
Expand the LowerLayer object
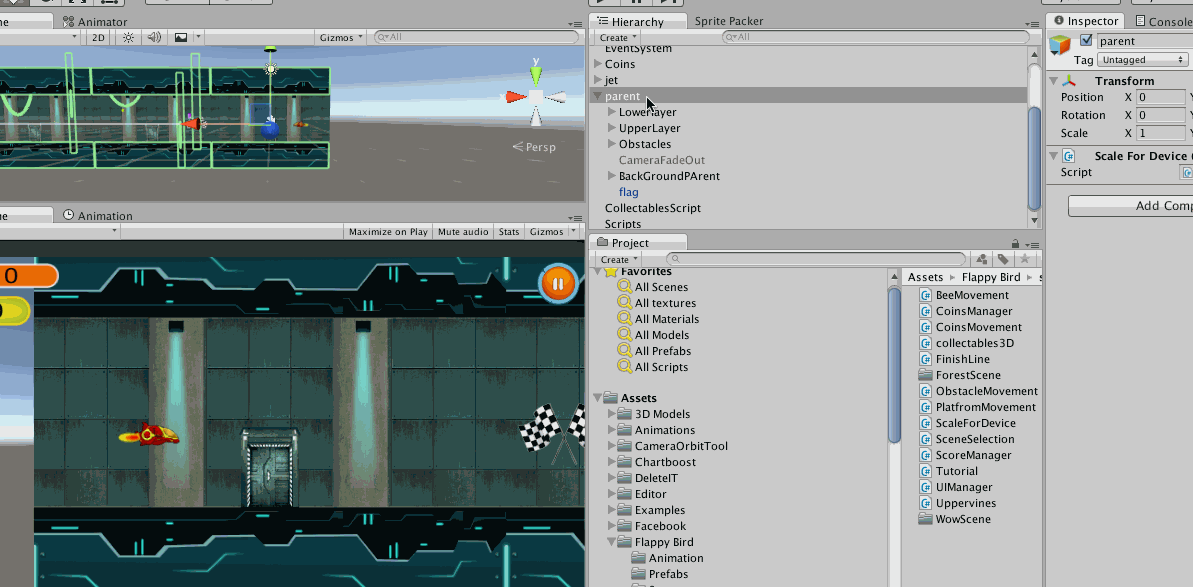point(612,112)
